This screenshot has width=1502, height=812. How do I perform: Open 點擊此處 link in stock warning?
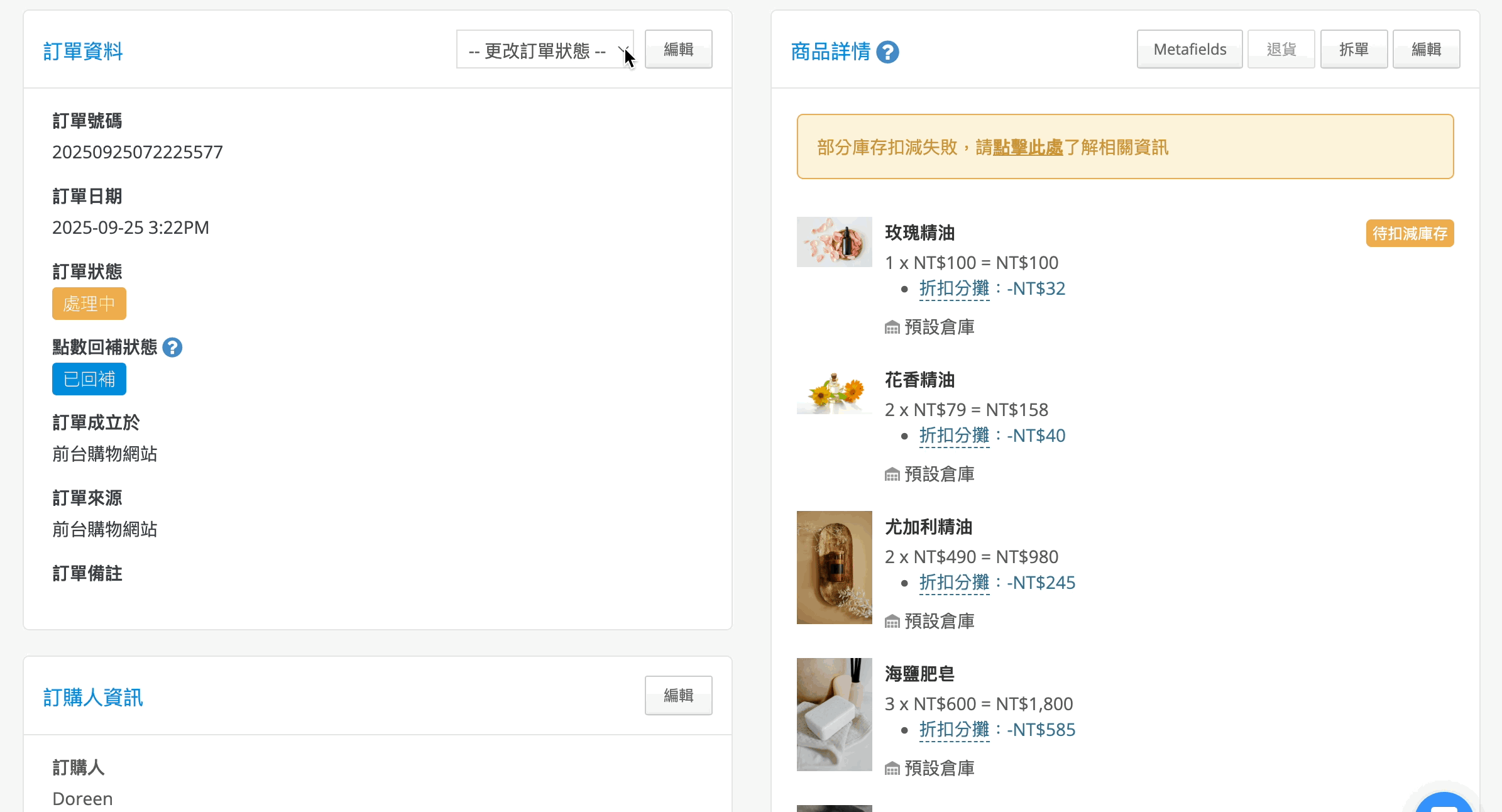1028,148
